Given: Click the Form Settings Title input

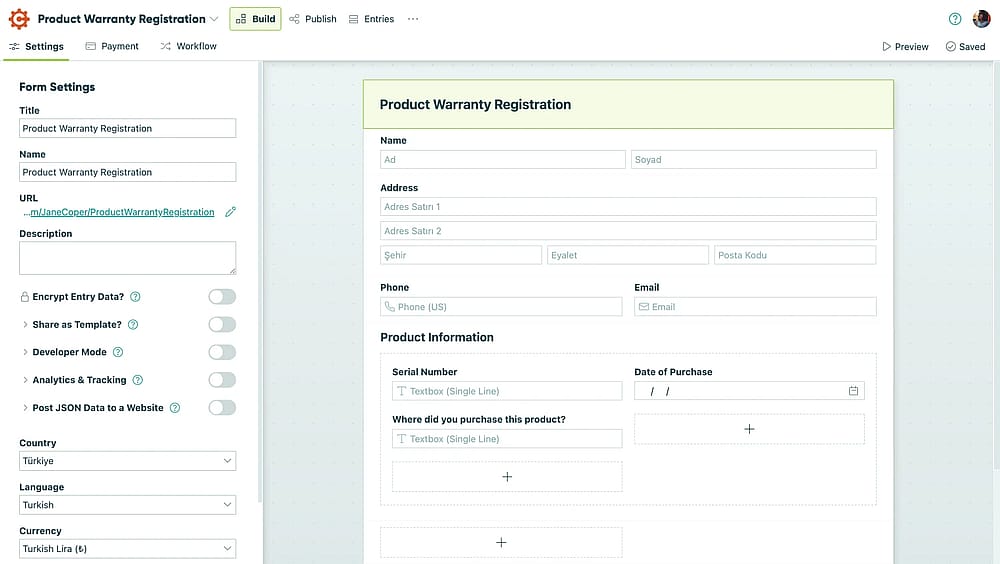Looking at the screenshot, I should 128,128.
